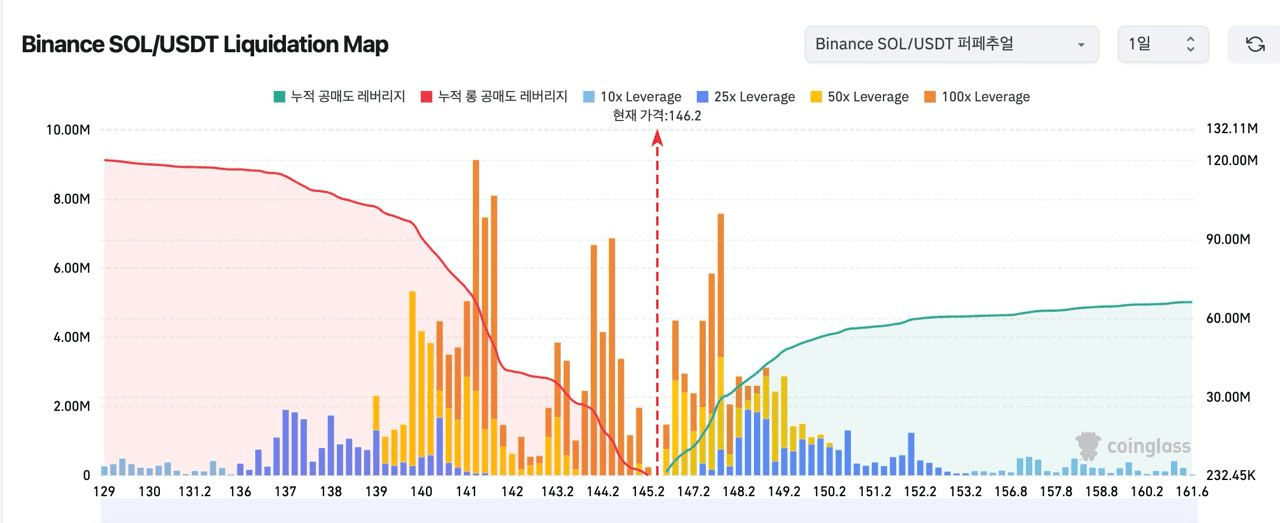Viewport: 1280px width, 523px height.
Task: Click the orange 100x Leverage legend swatch
Action: [929, 97]
